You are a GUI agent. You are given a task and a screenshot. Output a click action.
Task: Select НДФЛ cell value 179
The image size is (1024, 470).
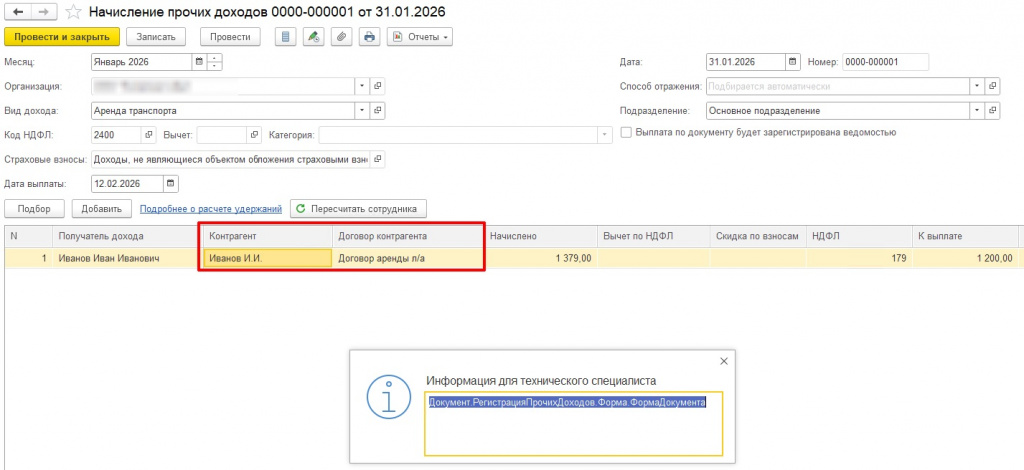tap(859, 258)
